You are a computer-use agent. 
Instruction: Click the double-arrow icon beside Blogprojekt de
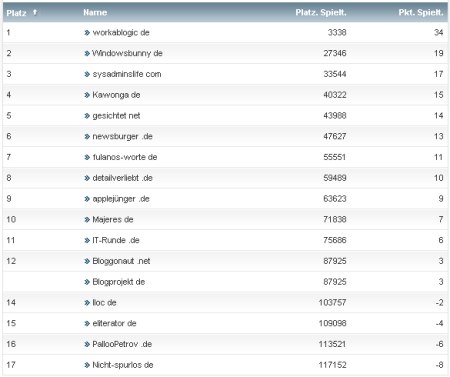pyautogui.click(x=87, y=282)
